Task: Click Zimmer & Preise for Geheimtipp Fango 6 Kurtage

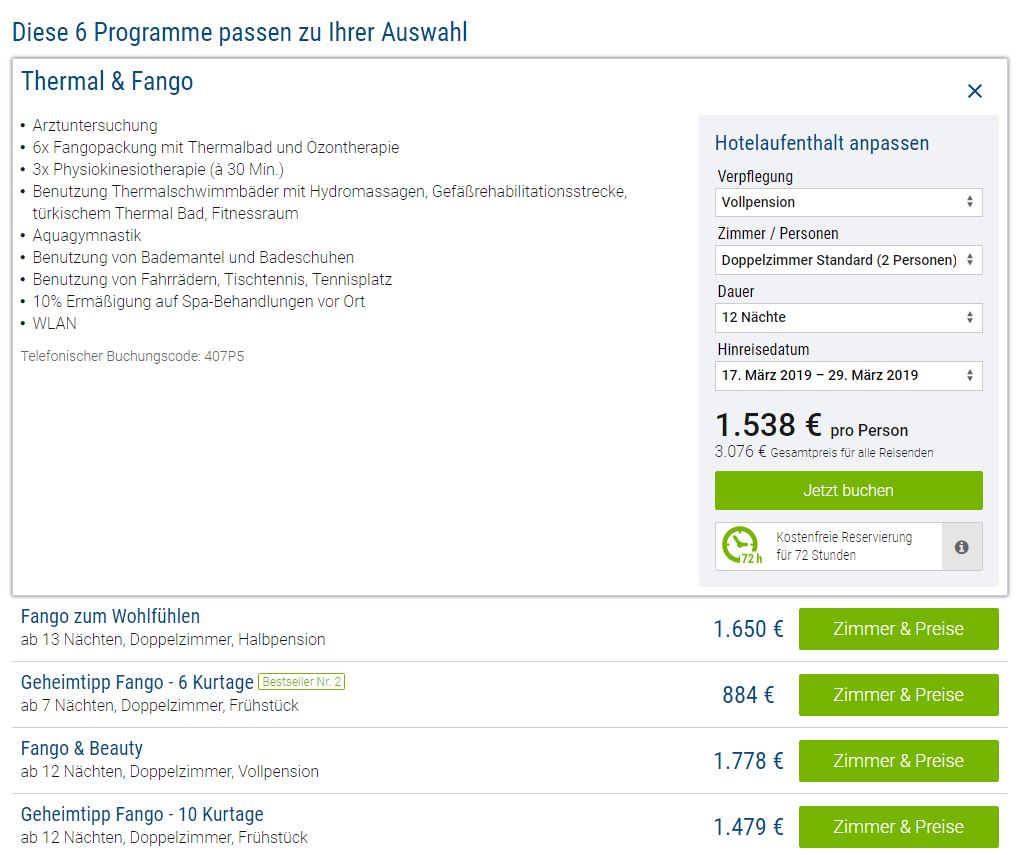Action: tap(898, 695)
